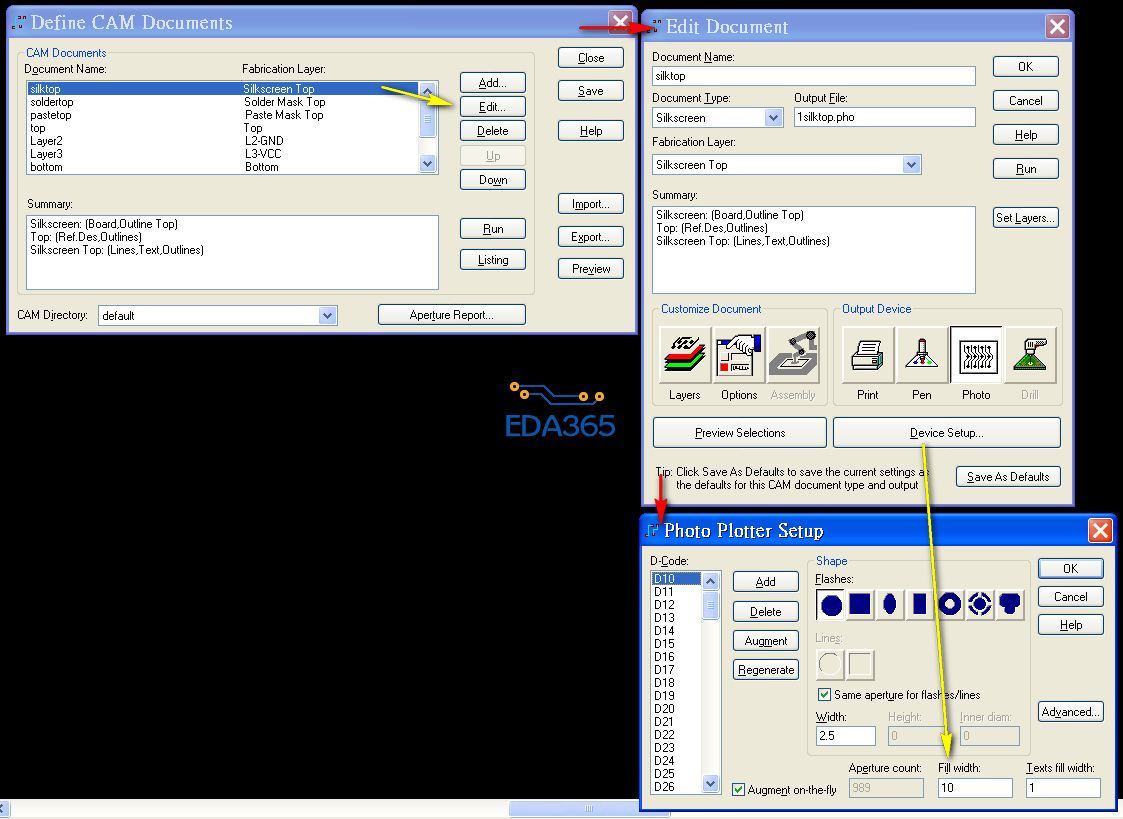Image resolution: width=1123 pixels, height=819 pixels.
Task: Toggle Same aperture for flashes/lines checkbox
Action: point(825,695)
